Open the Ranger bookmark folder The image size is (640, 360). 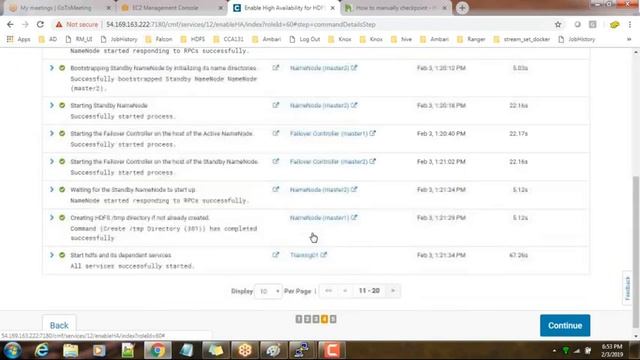click(471, 39)
